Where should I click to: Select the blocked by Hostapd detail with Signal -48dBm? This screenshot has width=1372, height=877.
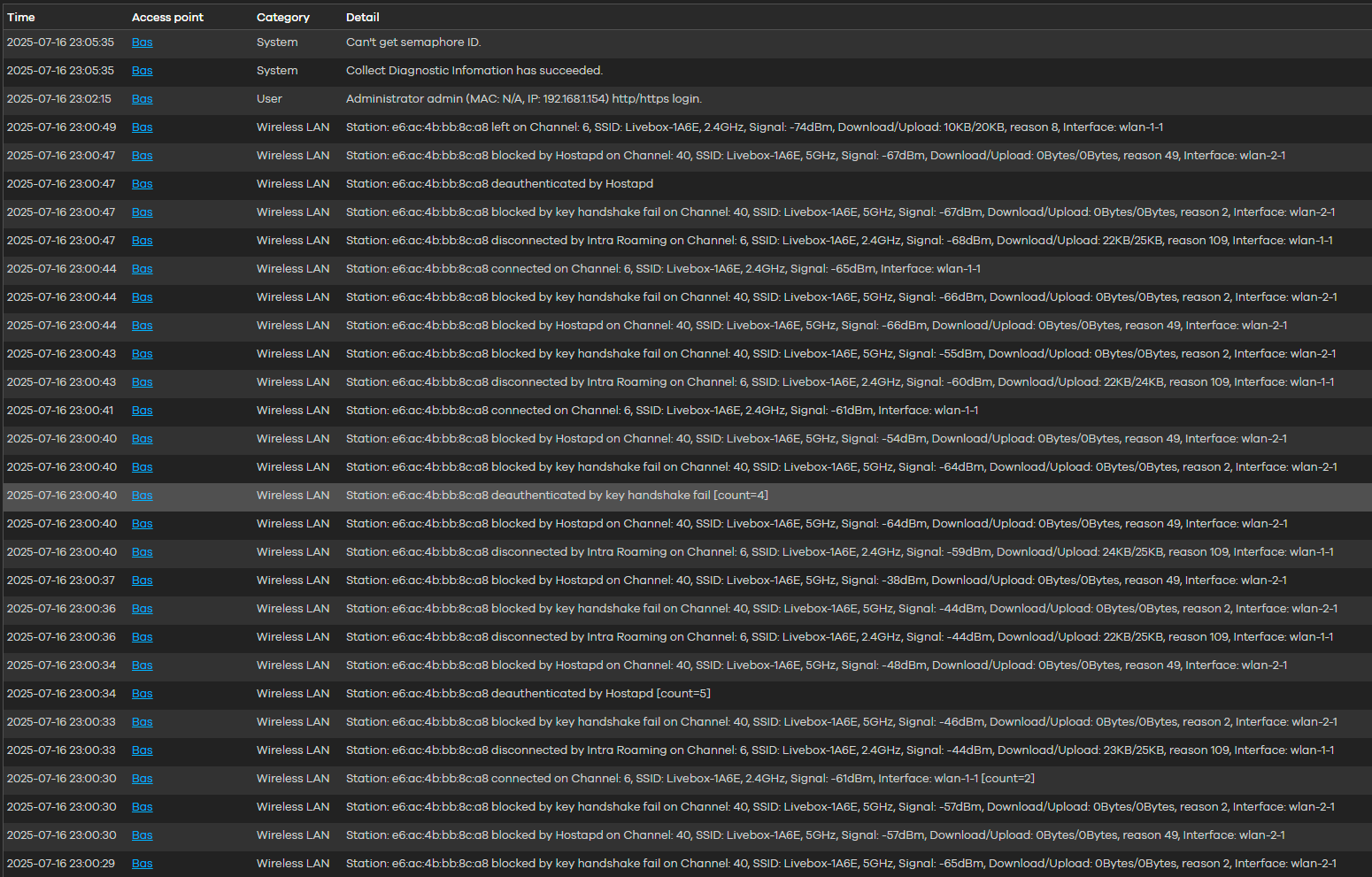(x=816, y=665)
